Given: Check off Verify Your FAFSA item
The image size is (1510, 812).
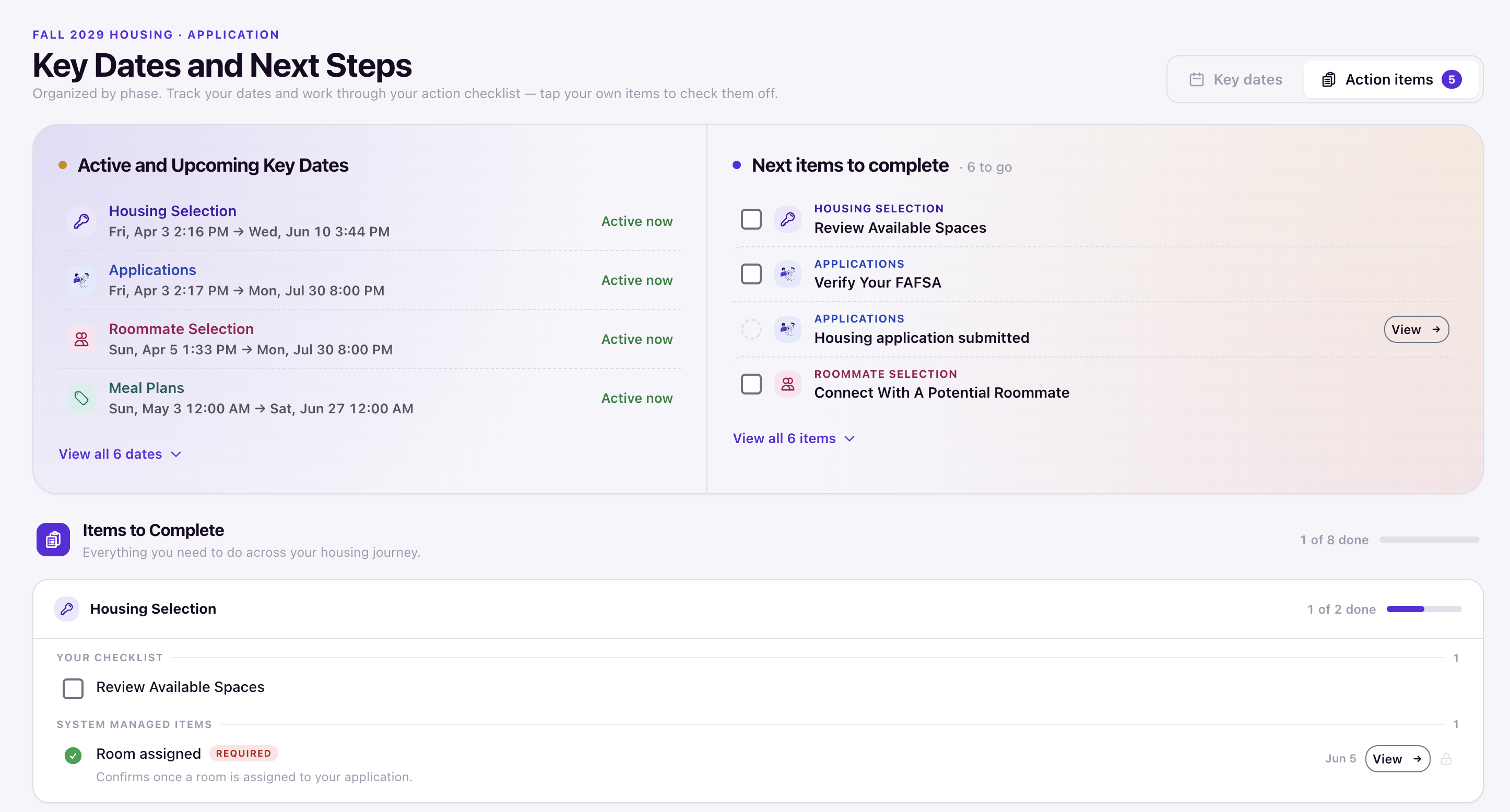Looking at the screenshot, I should (751, 273).
